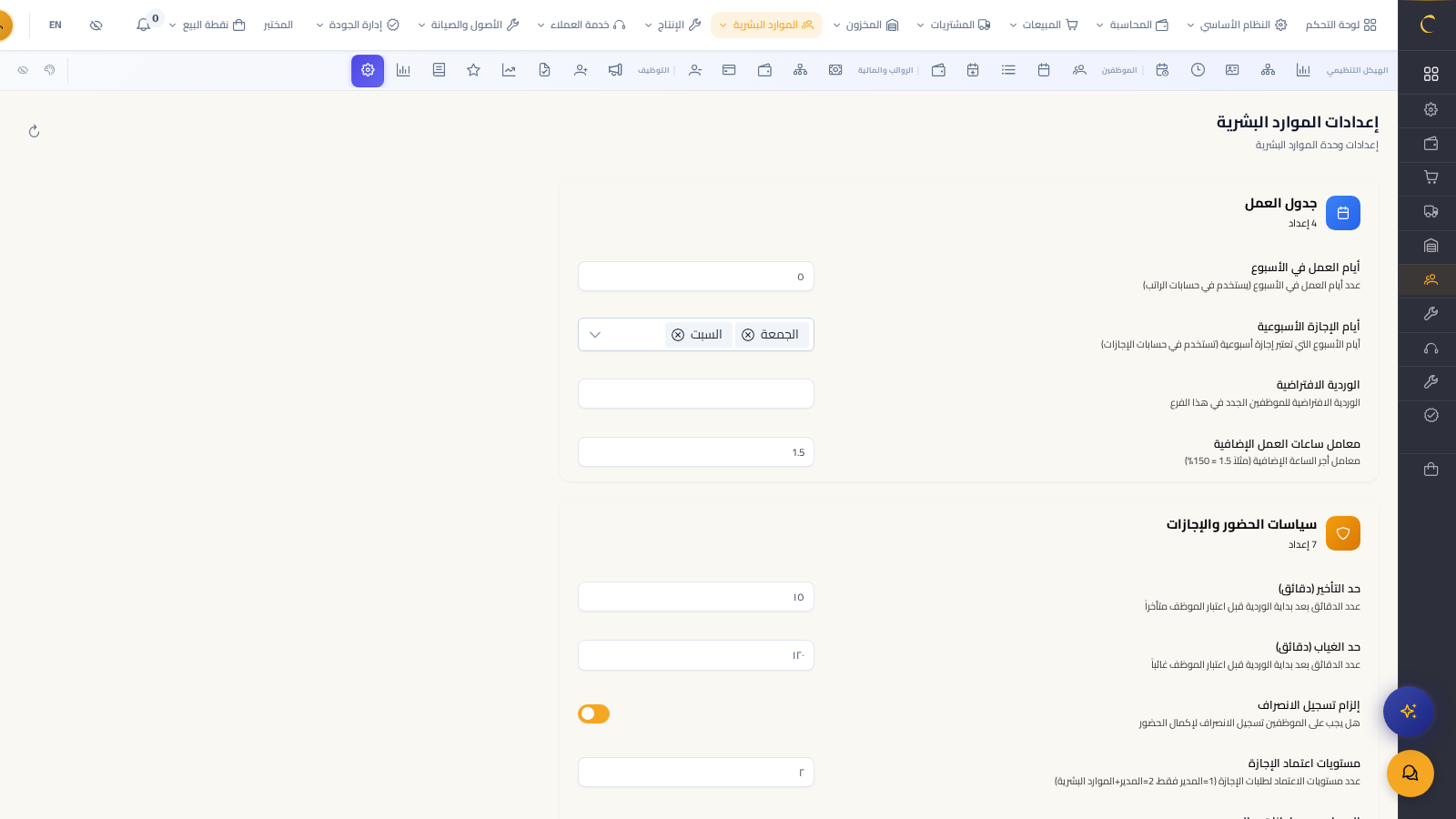Open the chat support floating button

[1410, 773]
